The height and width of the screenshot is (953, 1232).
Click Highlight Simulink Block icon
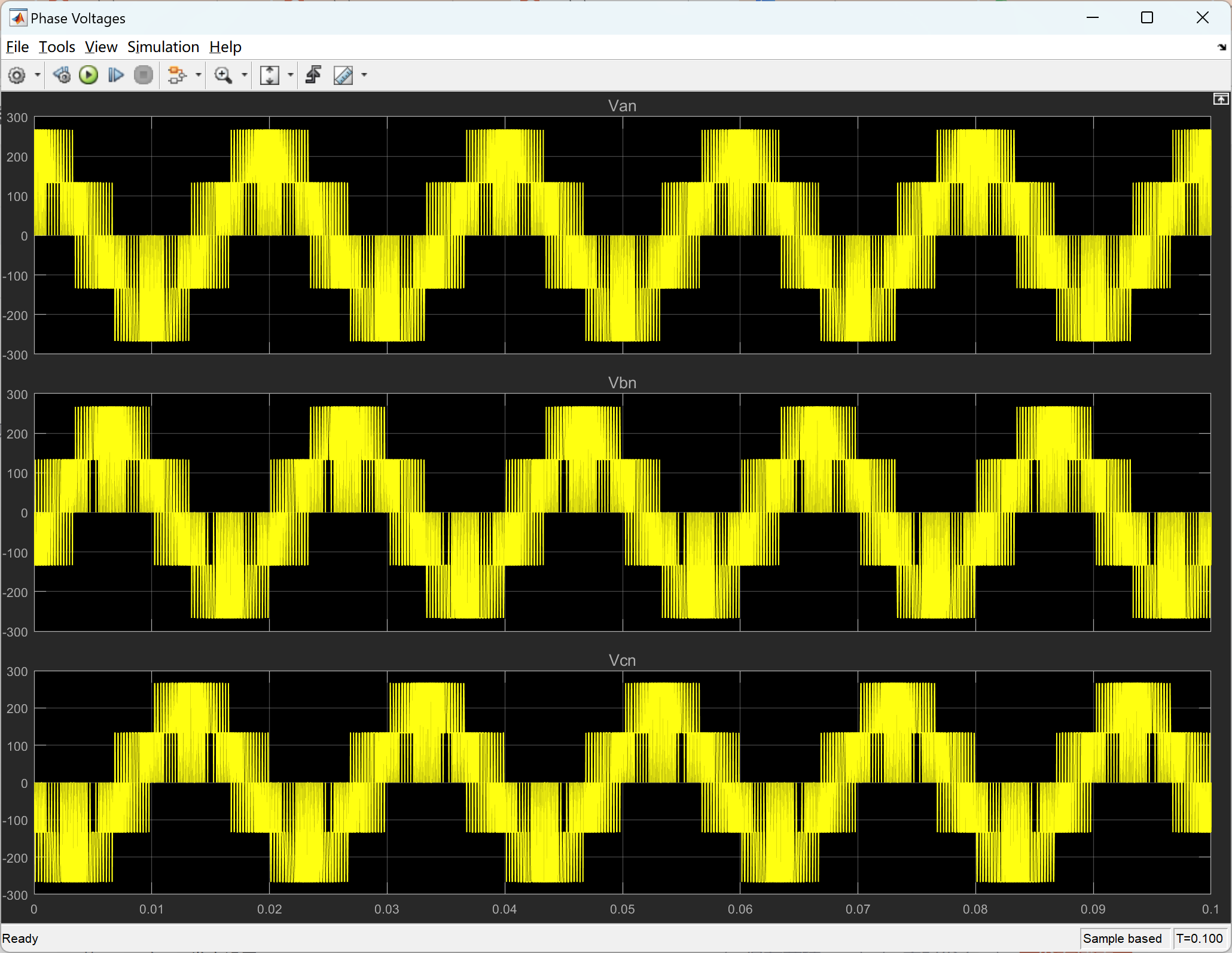(176, 75)
